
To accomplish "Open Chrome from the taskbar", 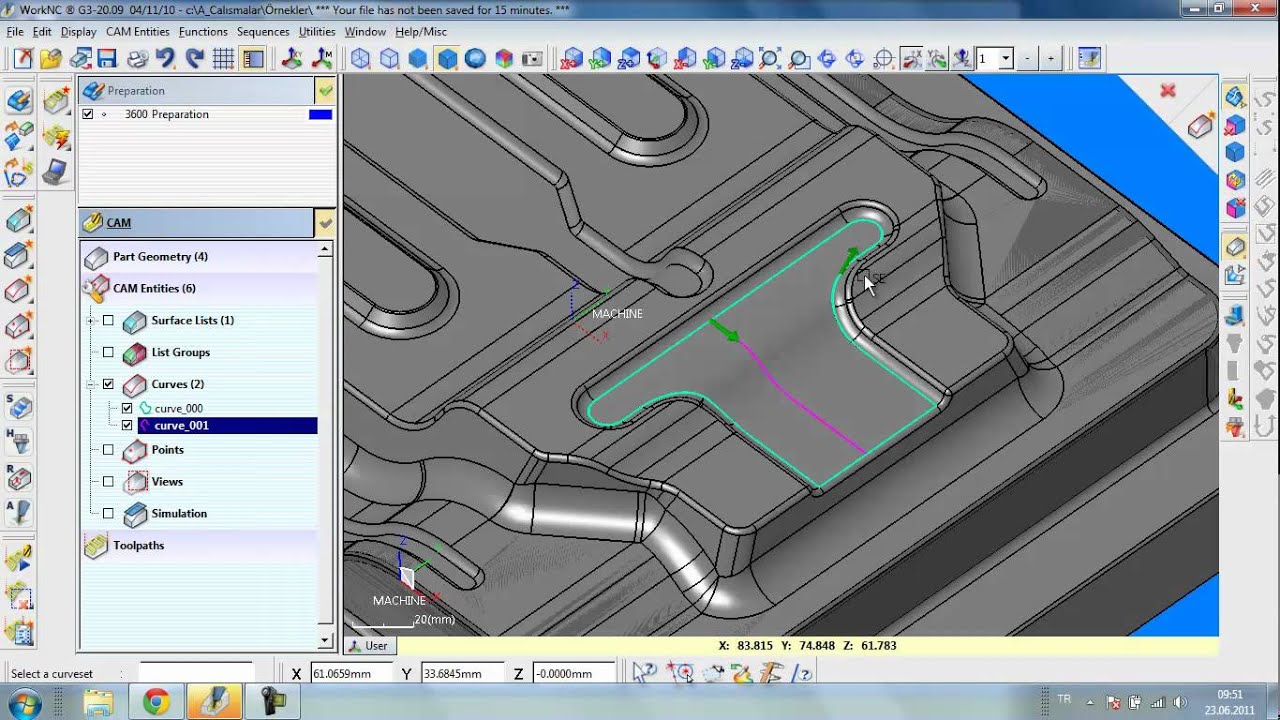I will click(155, 702).
